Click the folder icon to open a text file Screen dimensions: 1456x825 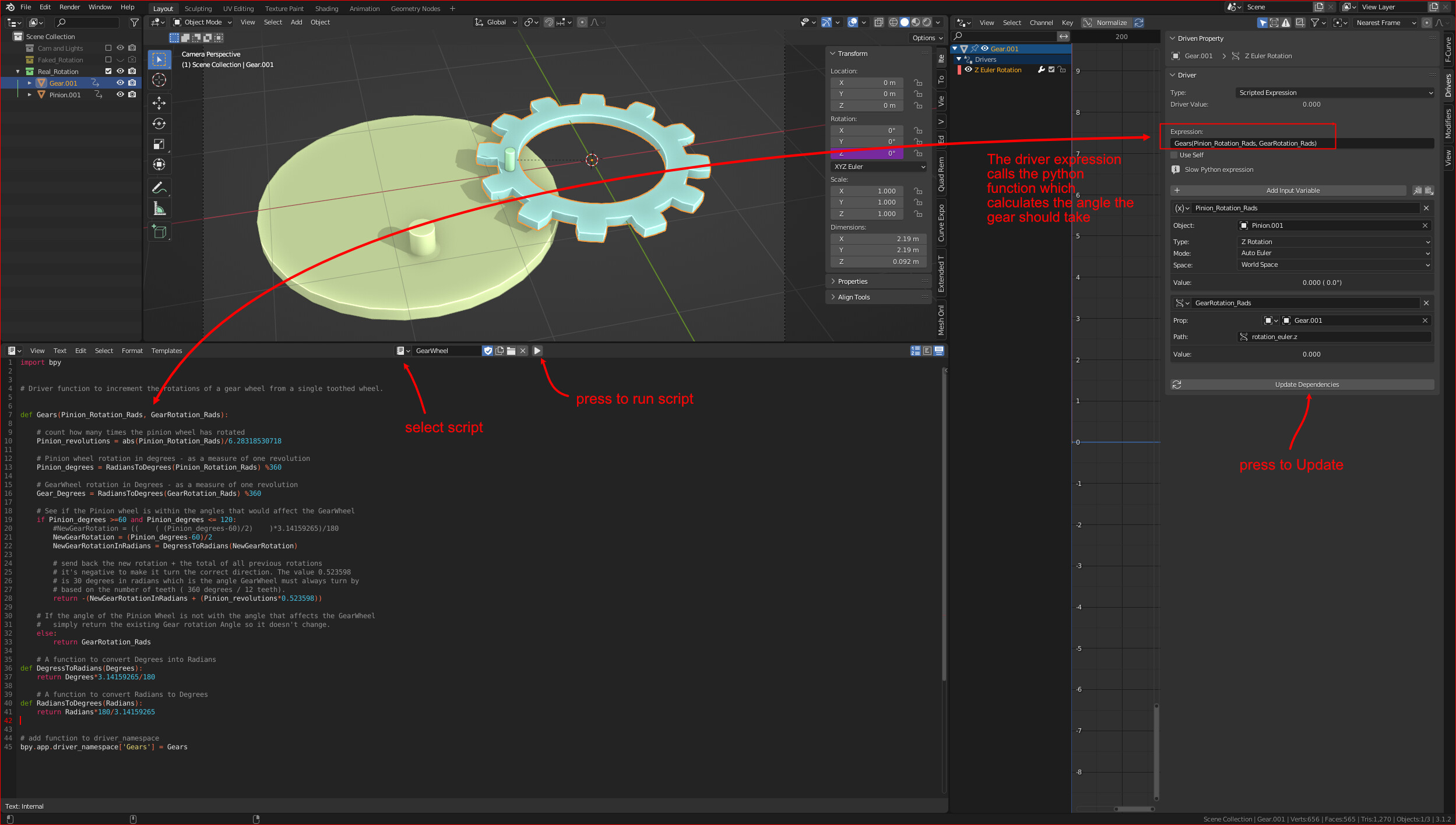(511, 350)
